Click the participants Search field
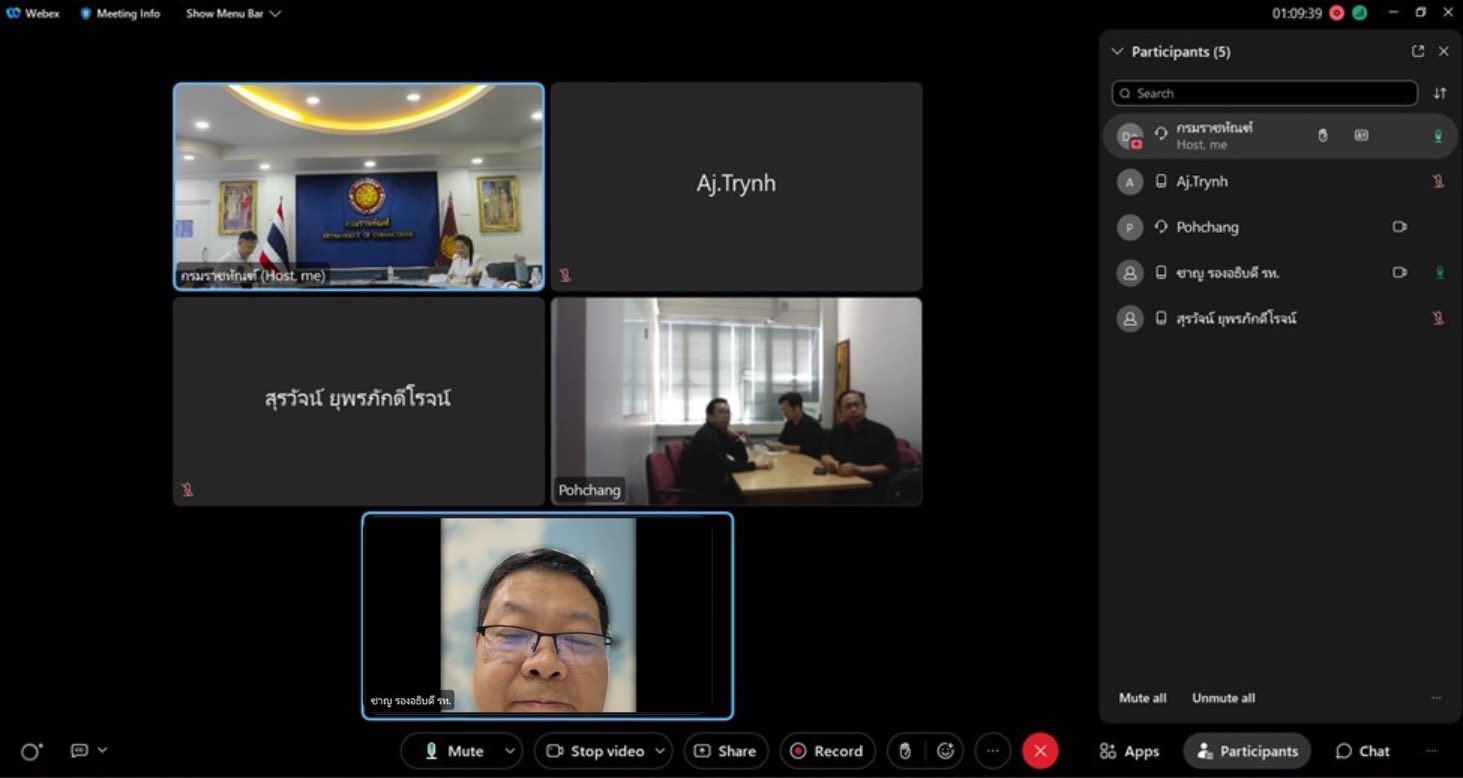This screenshot has width=1463, height=778. [x=1264, y=93]
